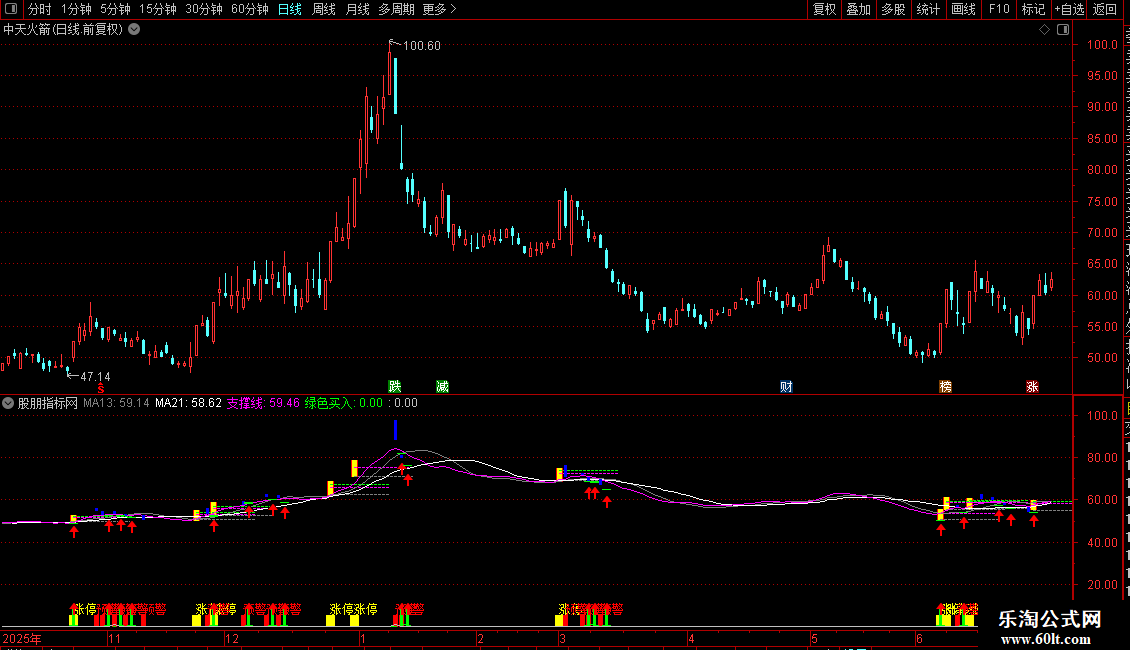
Task: Click the 复权 adjustment button
Action: point(824,9)
